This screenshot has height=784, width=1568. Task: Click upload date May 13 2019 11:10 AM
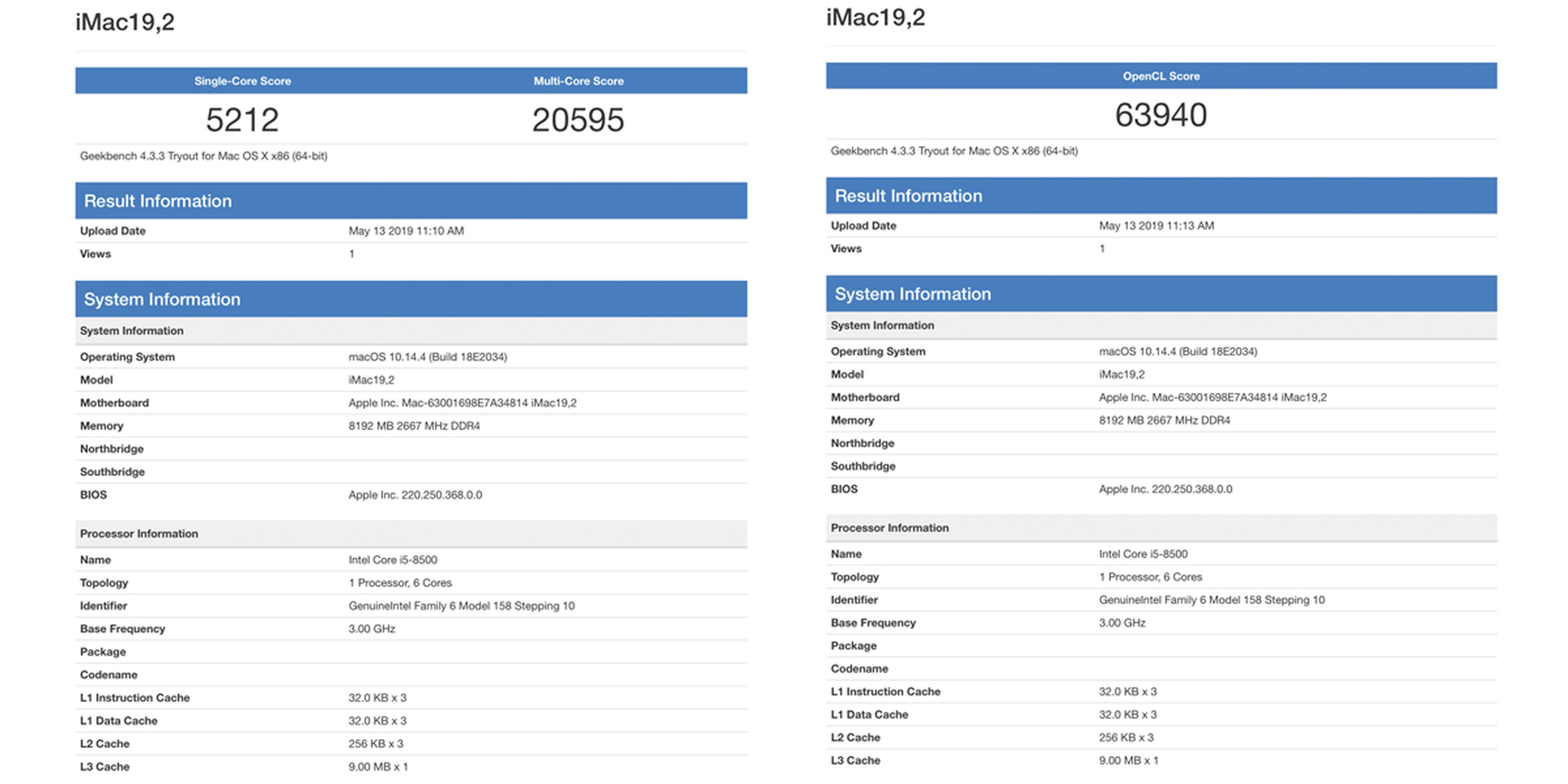tap(406, 231)
